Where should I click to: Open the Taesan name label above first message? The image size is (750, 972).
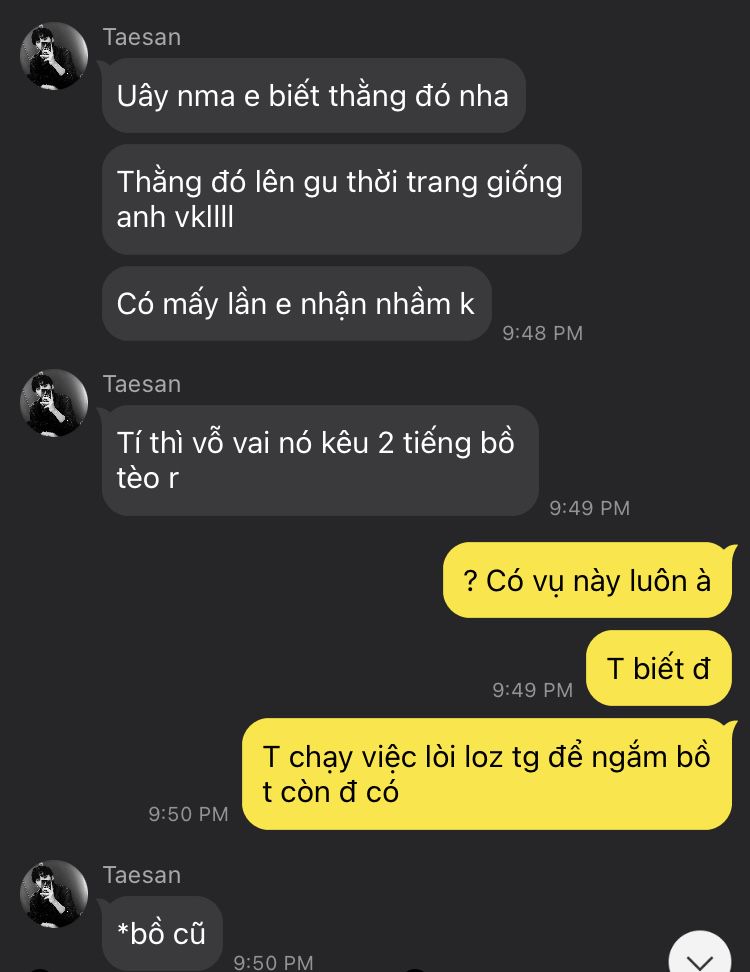click(x=142, y=37)
